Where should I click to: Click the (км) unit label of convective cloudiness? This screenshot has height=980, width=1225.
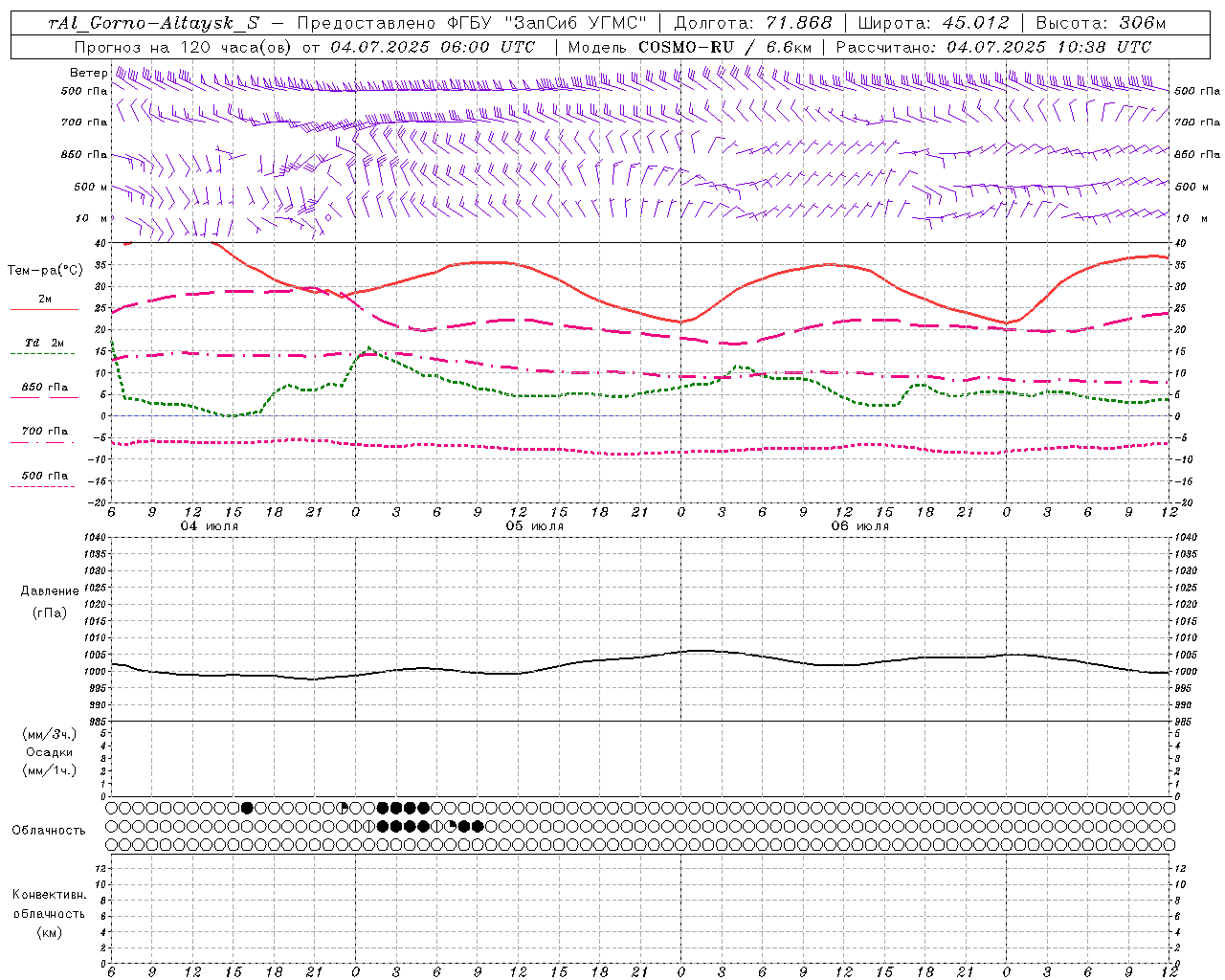pos(49,932)
